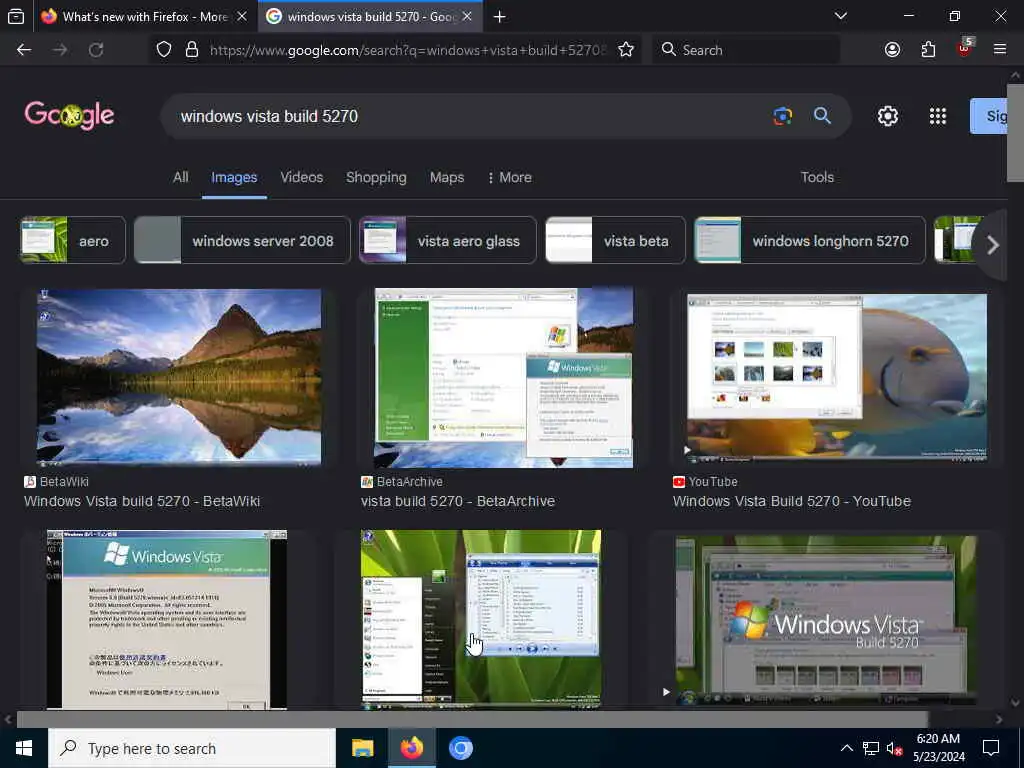Click the forward navigation arrow

tap(60, 50)
